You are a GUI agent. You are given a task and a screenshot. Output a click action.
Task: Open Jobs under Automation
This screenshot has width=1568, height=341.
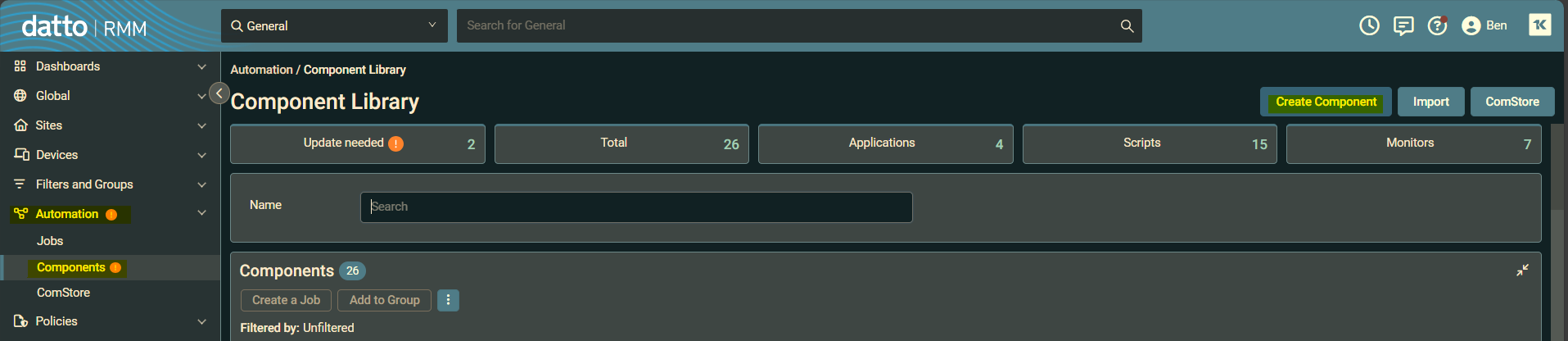point(50,241)
